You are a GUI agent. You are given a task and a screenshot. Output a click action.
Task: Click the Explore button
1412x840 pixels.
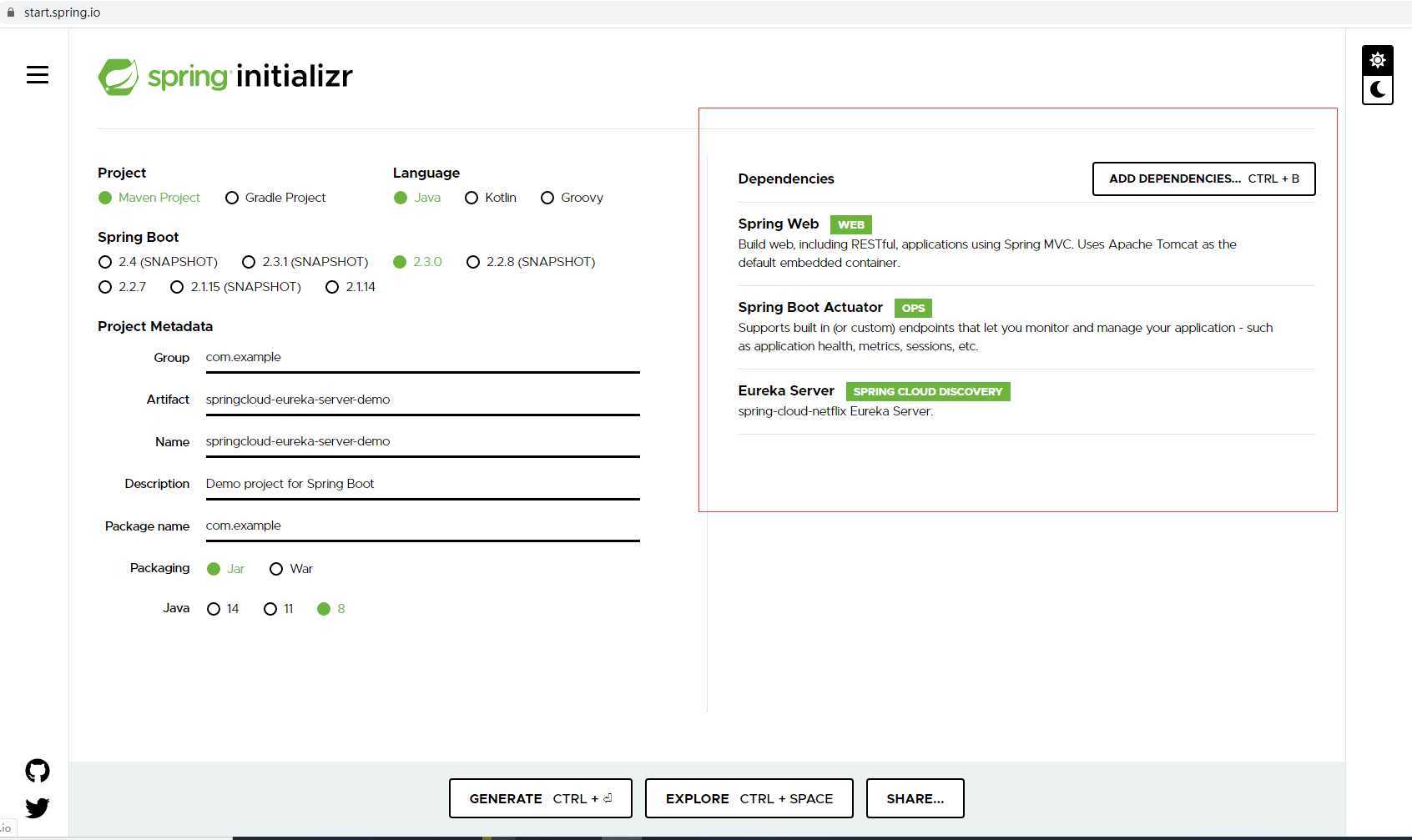749,798
